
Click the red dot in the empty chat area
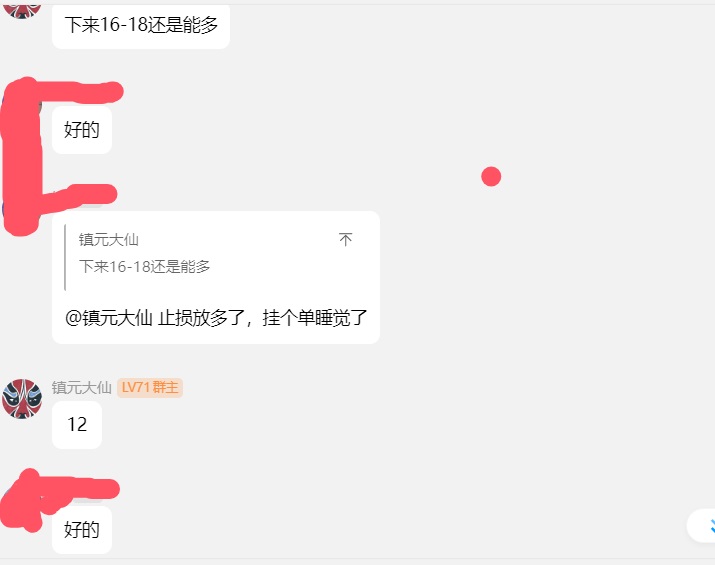click(491, 177)
